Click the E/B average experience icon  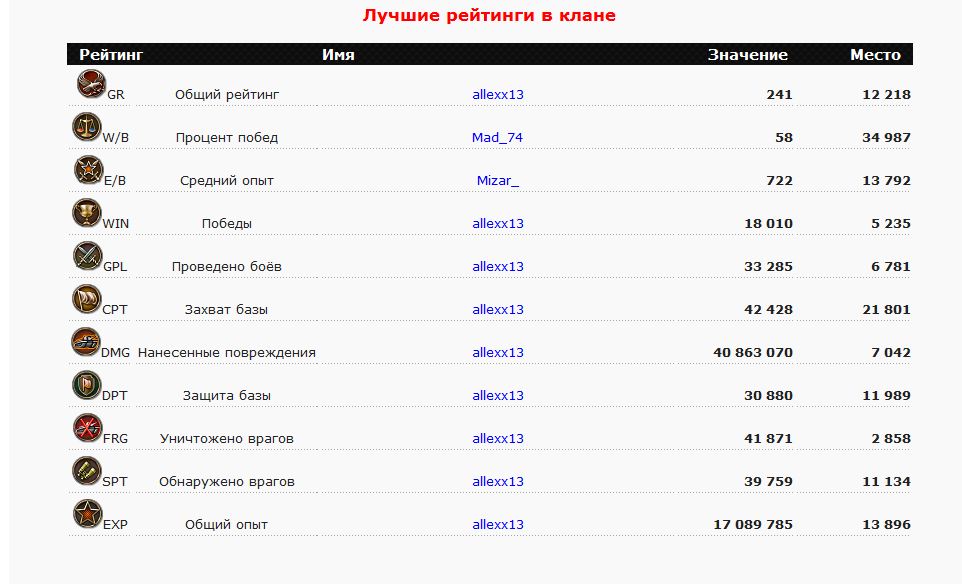pos(88,171)
